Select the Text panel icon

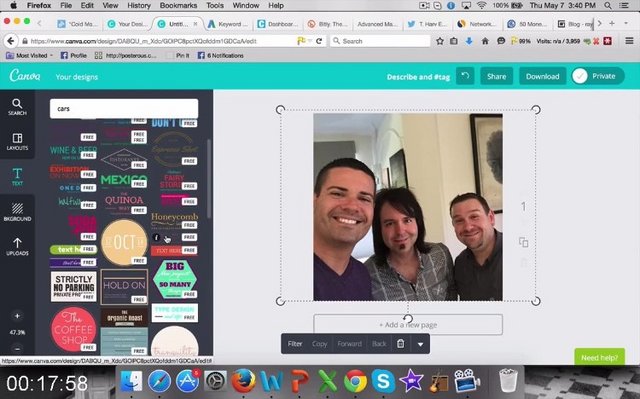pos(17,177)
